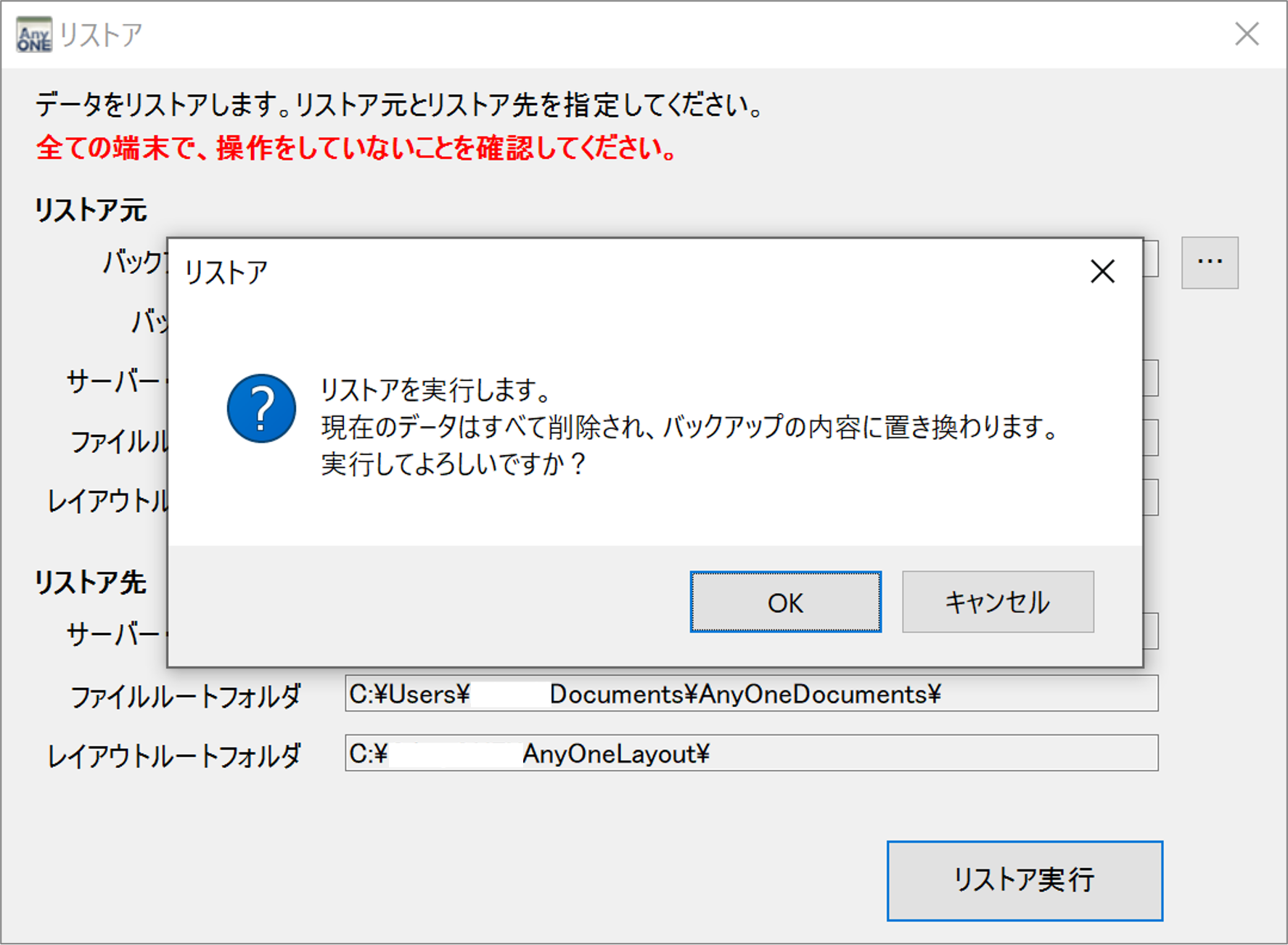
Task: Click the リストア実行 button
Action: tap(1025, 879)
